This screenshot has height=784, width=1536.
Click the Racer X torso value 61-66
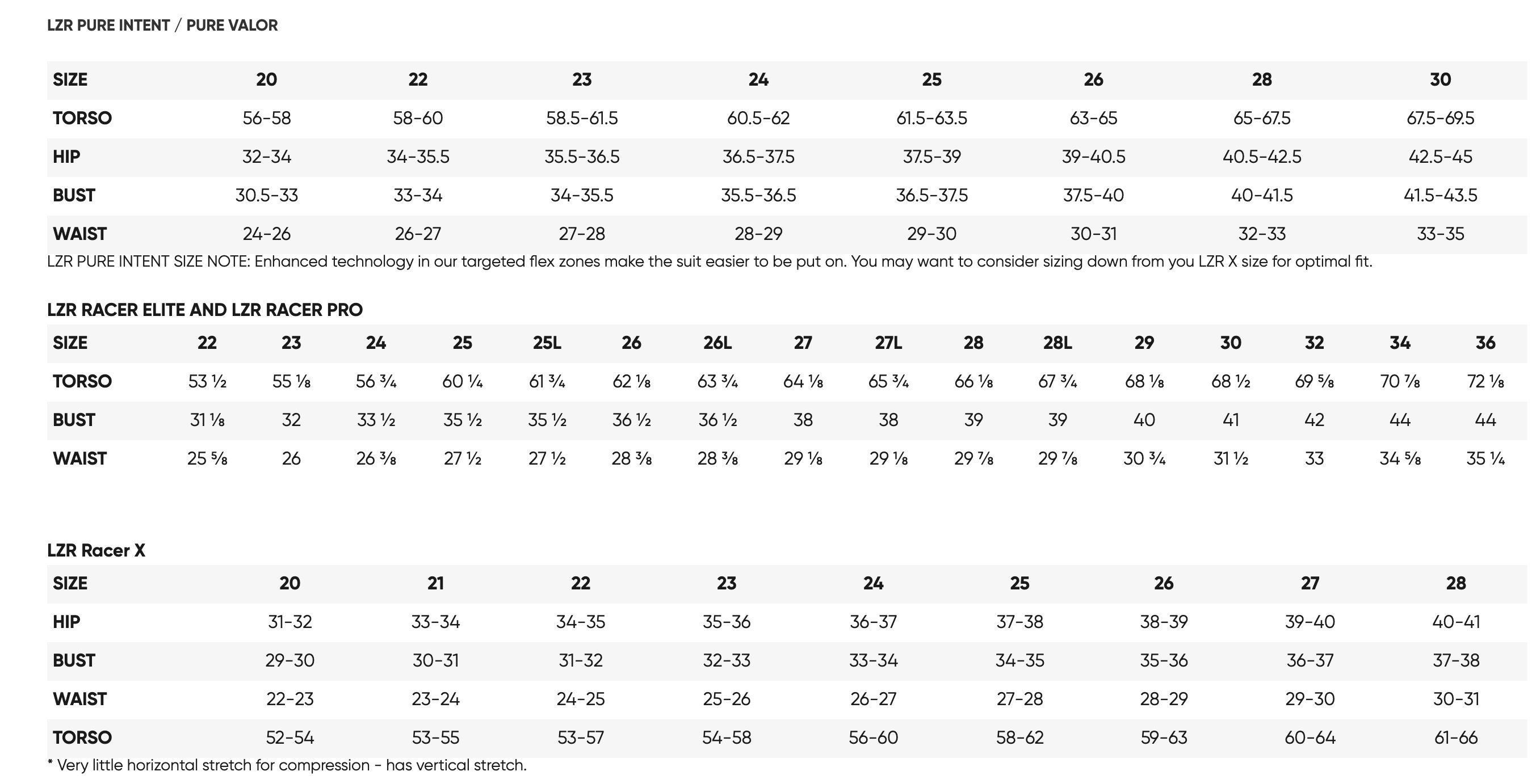(x=1455, y=737)
